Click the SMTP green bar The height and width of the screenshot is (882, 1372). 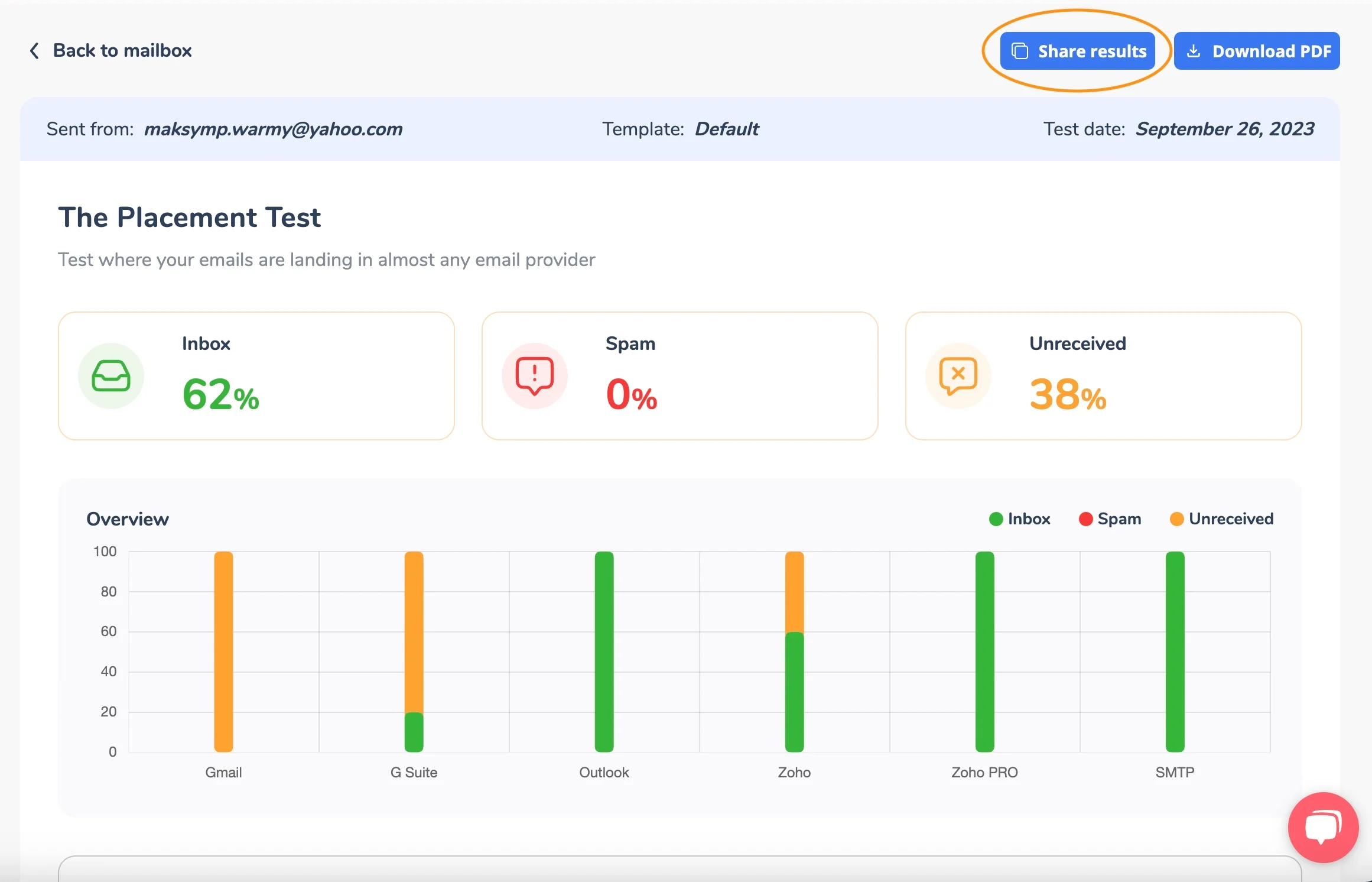click(1175, 650)
